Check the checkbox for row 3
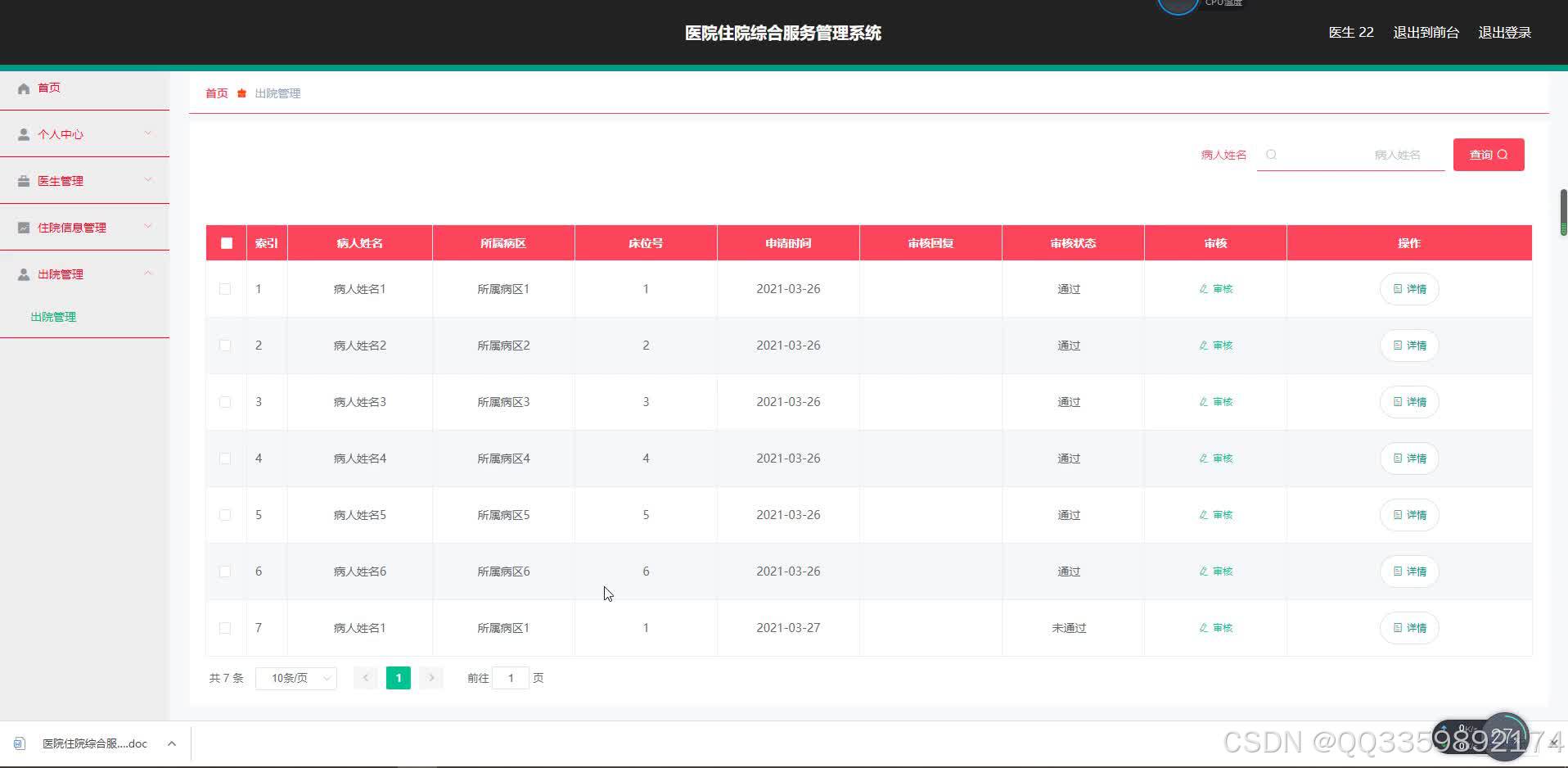The image size is (1568, 768). click(225, 402)
